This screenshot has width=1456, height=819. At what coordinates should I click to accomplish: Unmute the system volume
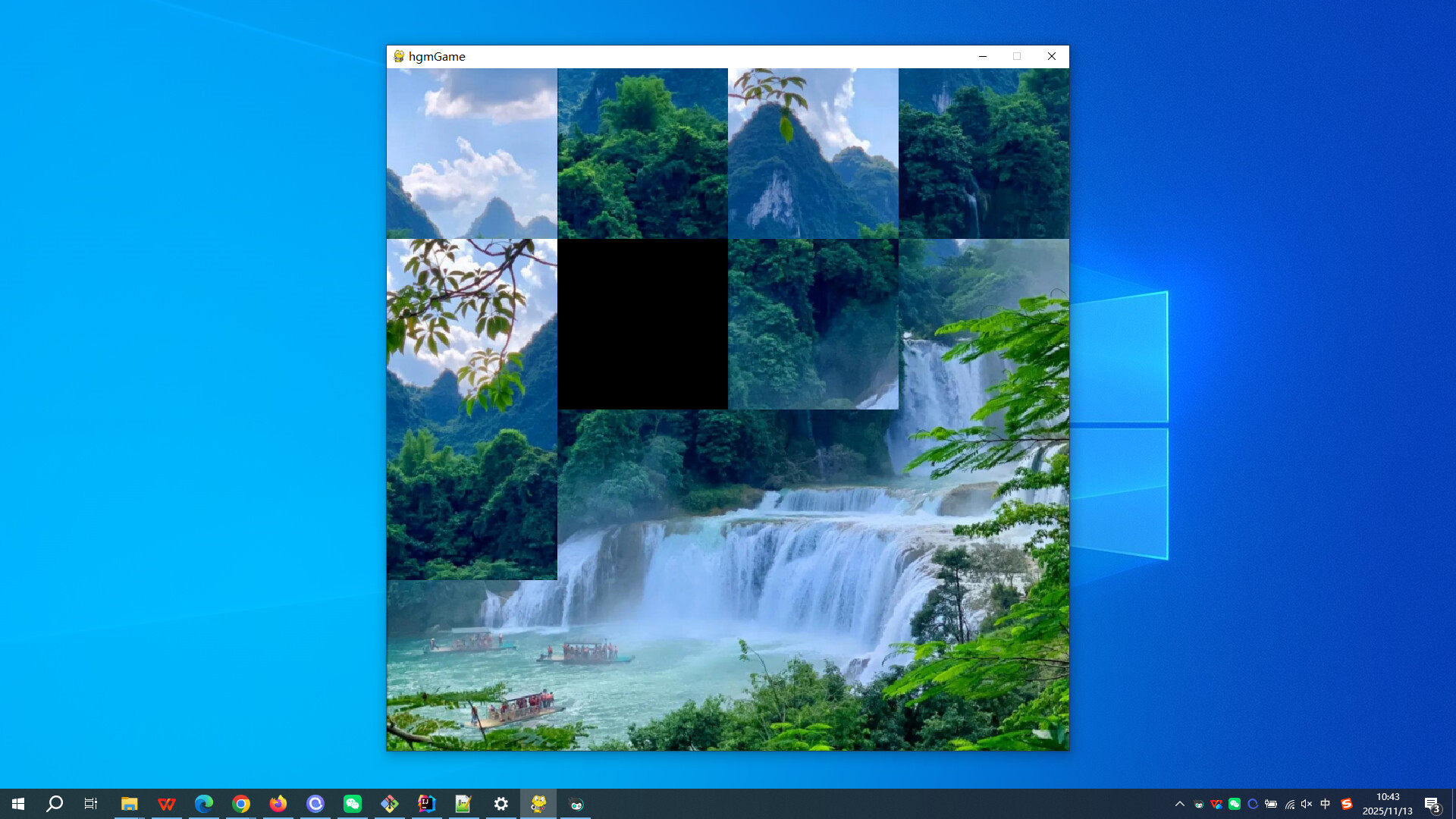coord(1307,804)
